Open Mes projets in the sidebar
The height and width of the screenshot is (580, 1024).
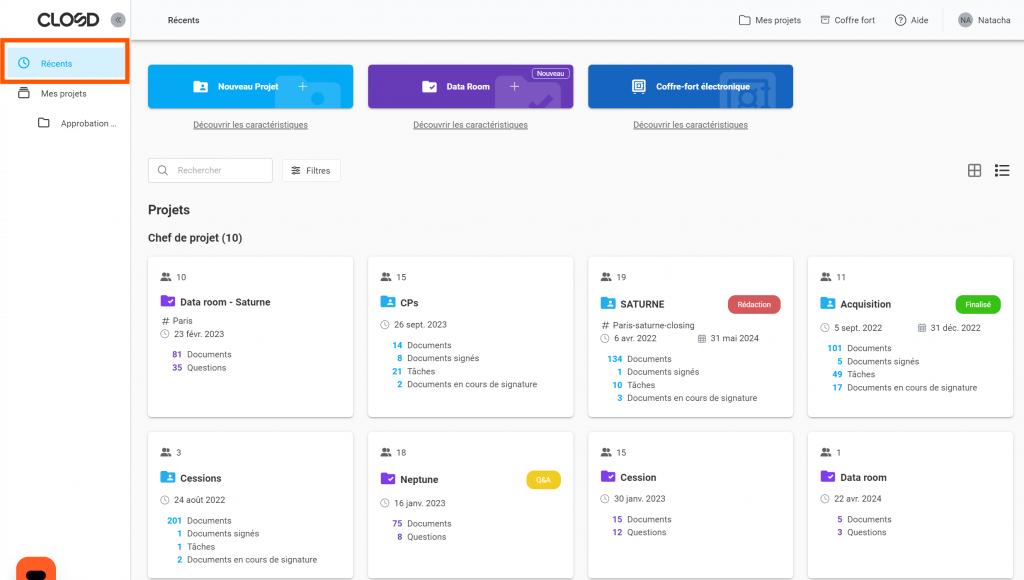(63, 93)
